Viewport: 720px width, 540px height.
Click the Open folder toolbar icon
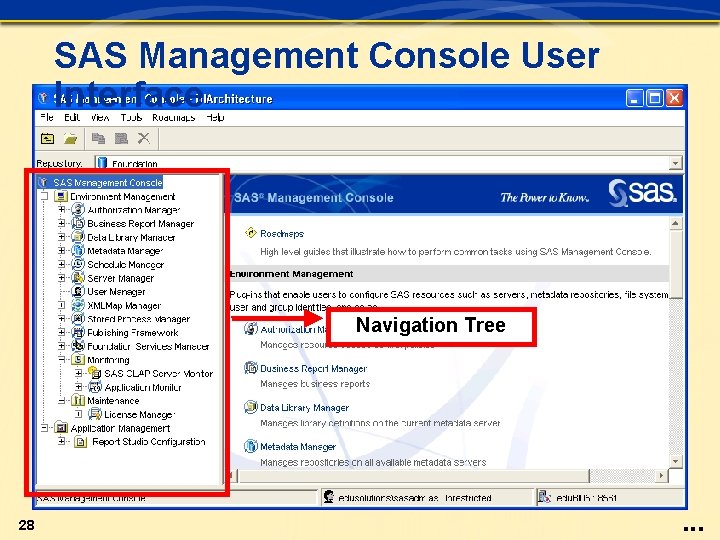click(x=71, y=138)
